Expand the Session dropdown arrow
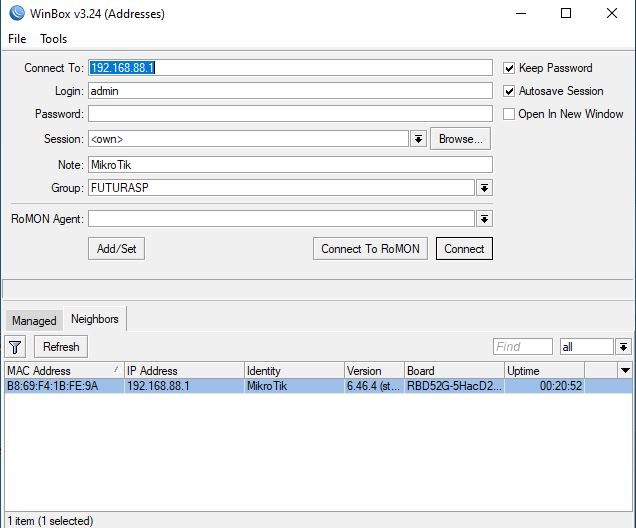636x528 pixels. (x=418, y=139)
